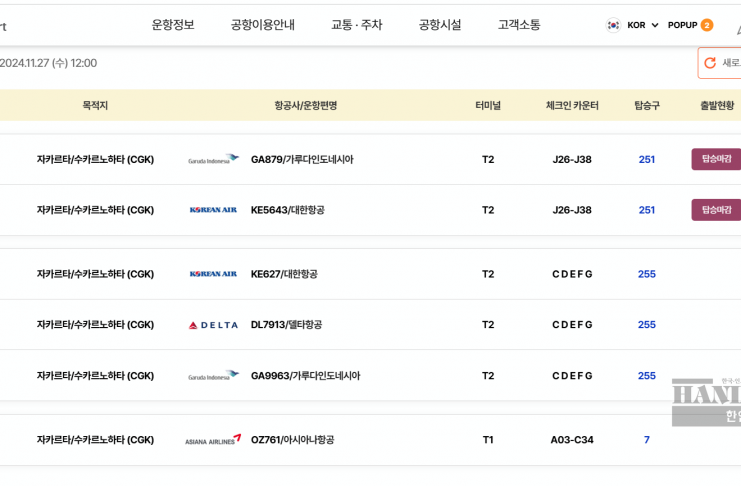Click gate 7 link for OZ761
Screen dimensions: 741x486
tap(647, 440)
